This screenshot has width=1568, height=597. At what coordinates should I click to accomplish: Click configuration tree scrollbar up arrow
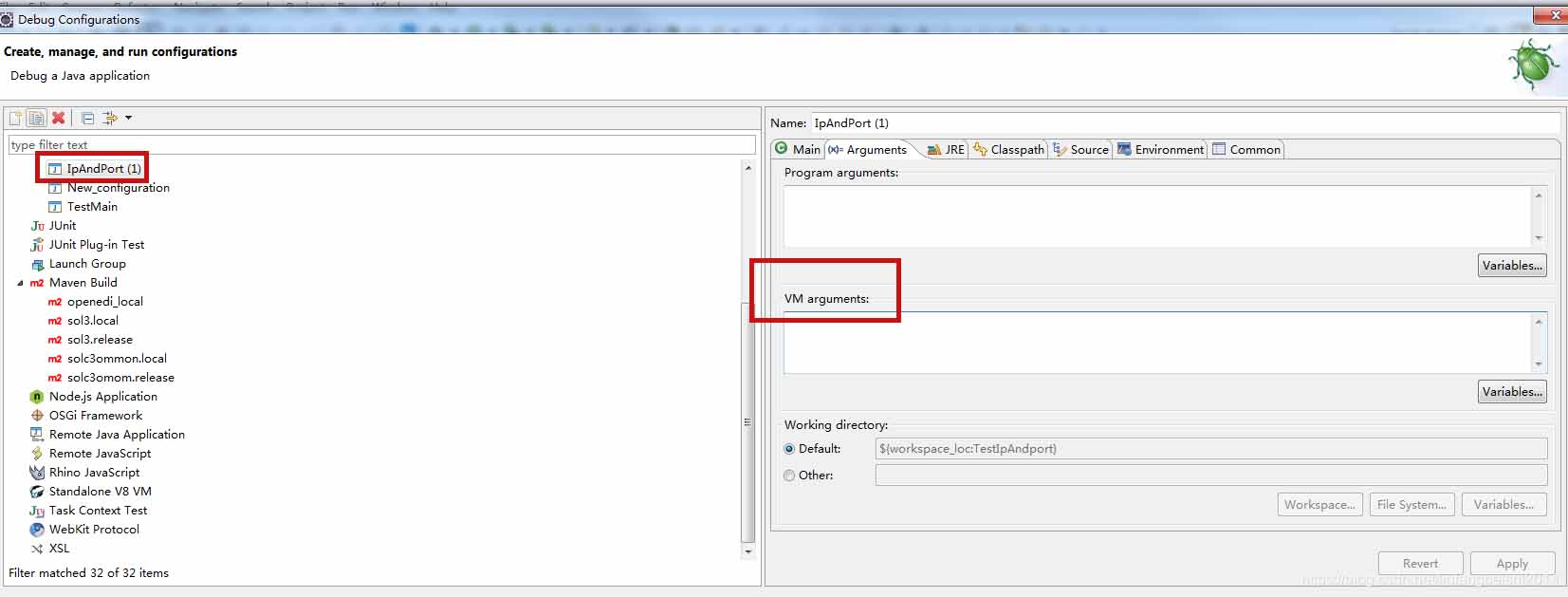pos(748,167)
